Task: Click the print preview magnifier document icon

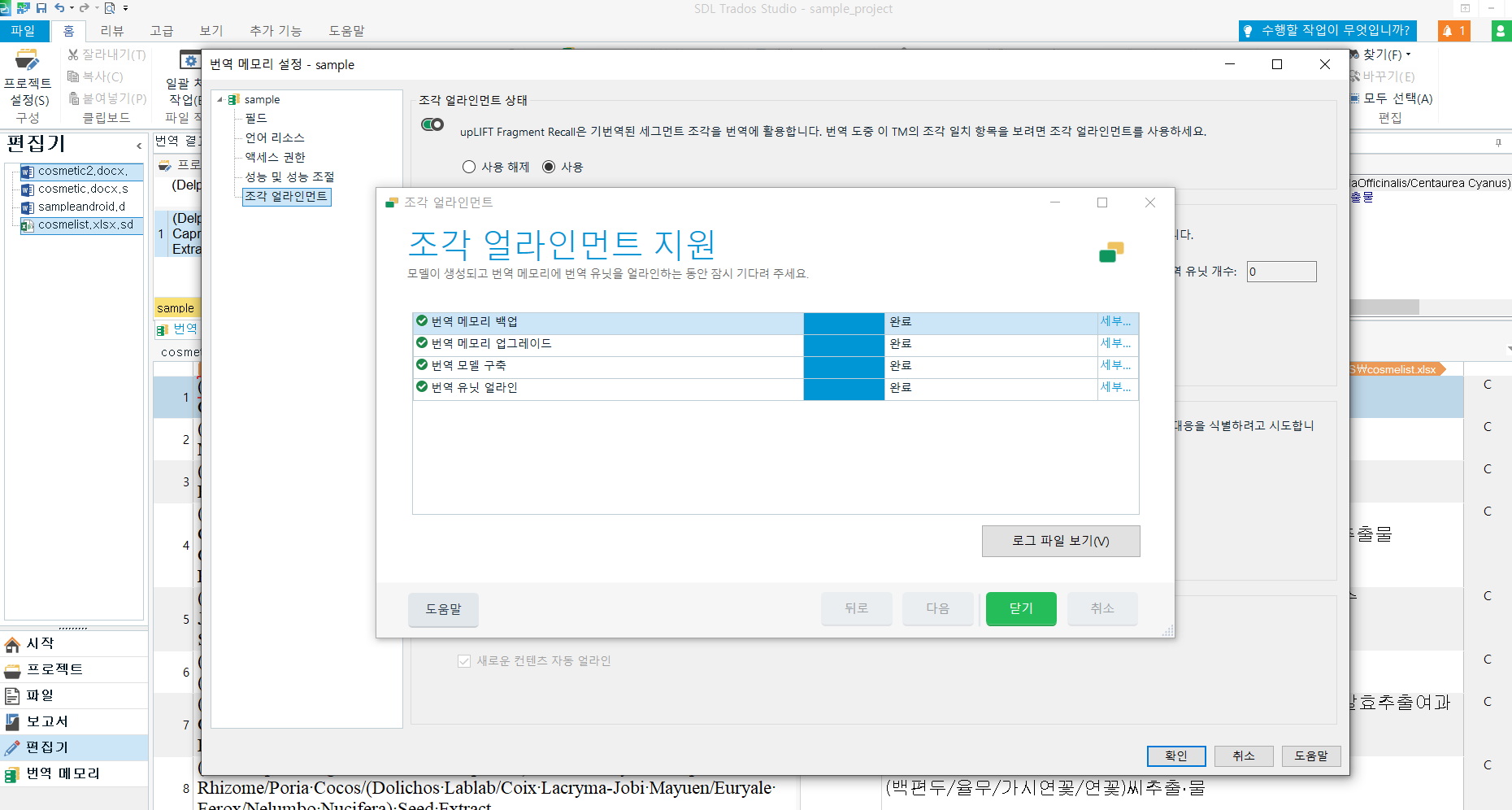Action: [110, 8]
